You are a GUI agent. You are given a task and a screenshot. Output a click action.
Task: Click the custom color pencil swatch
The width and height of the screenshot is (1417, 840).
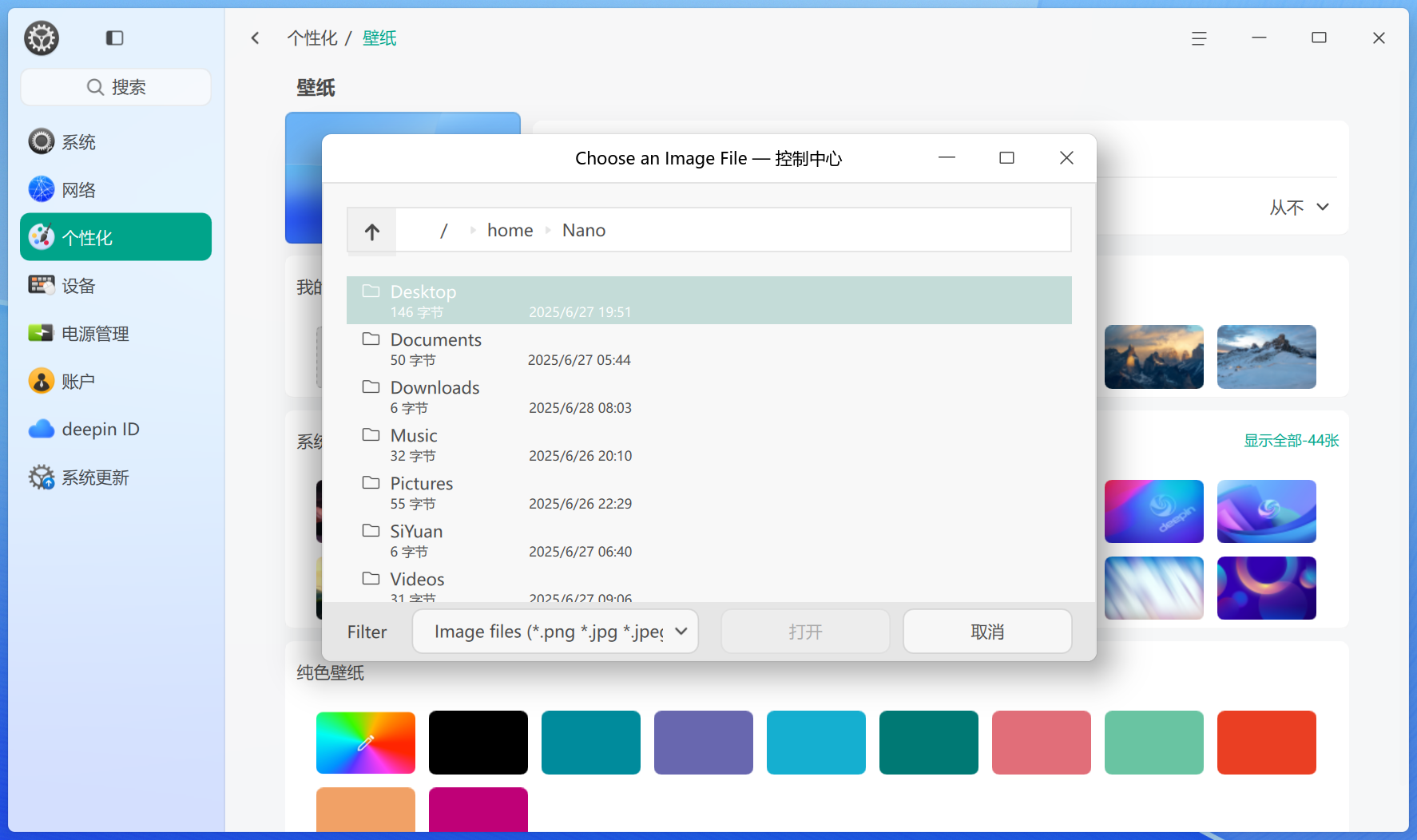click(x=366, y=743)
